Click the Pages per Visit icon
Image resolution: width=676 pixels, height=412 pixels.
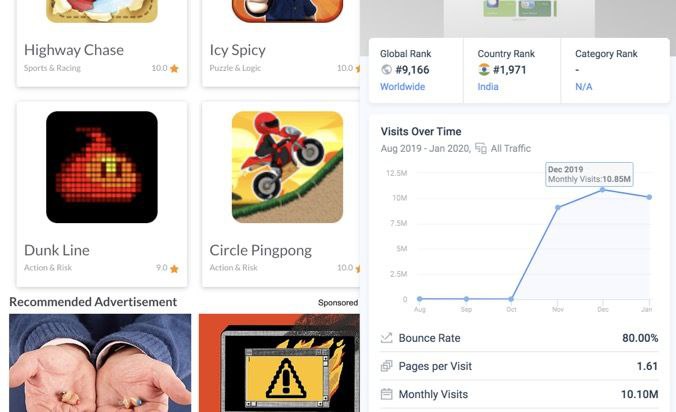(x=386, y=366)
